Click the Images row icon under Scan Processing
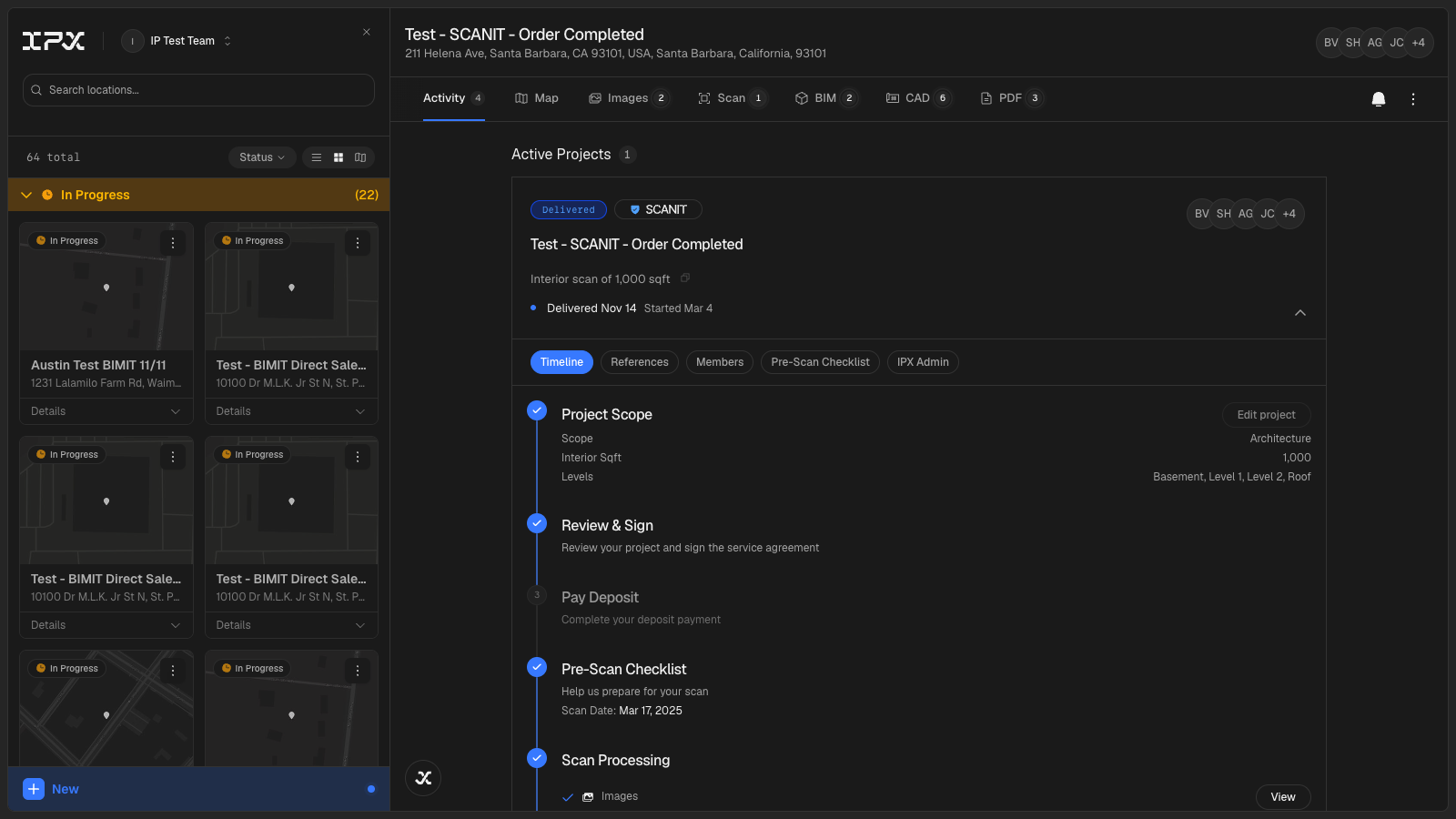Screen dimensions: 1456x819 [588, 797]
